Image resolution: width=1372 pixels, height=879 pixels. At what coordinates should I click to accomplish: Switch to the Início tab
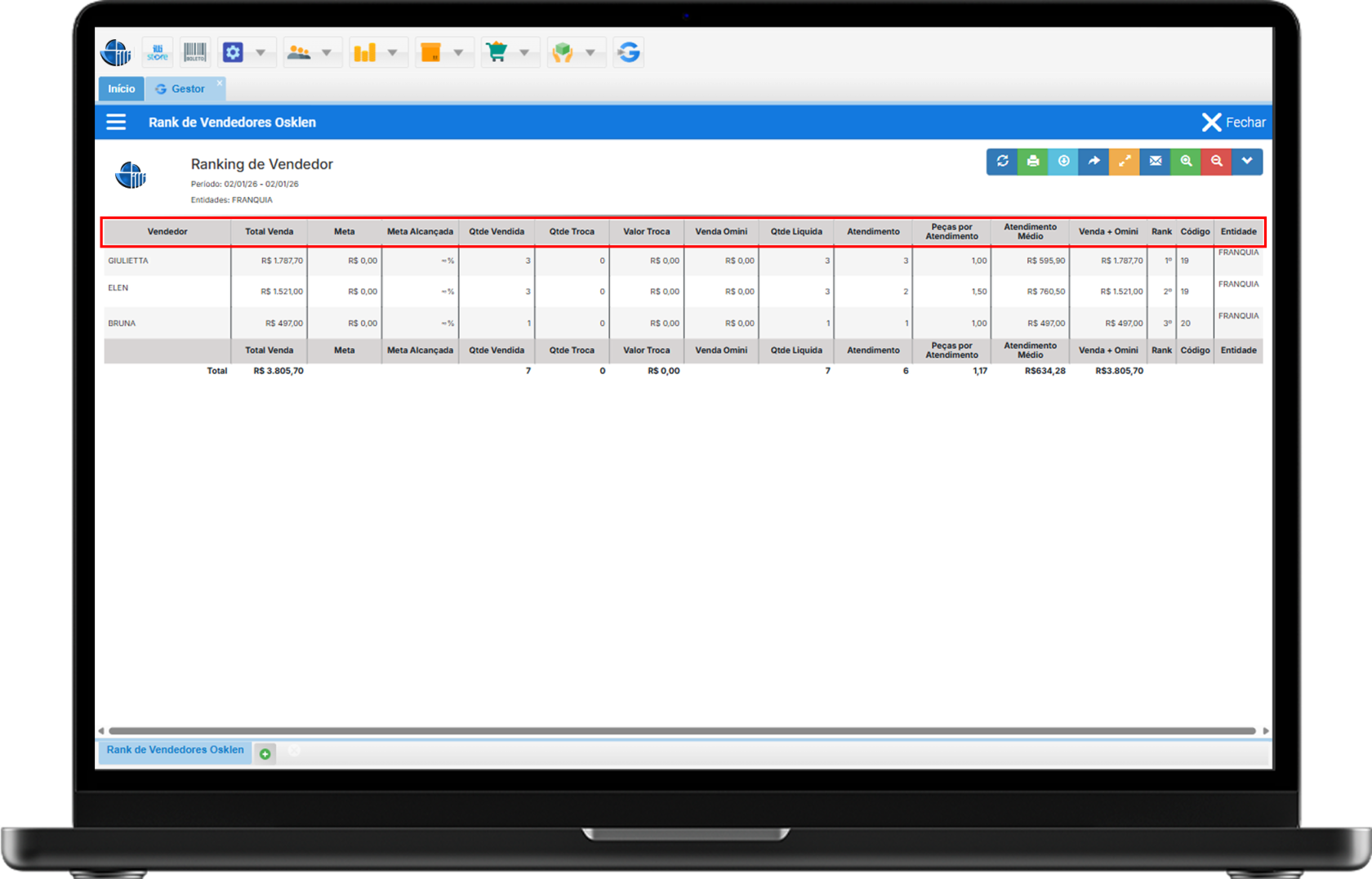122,89
